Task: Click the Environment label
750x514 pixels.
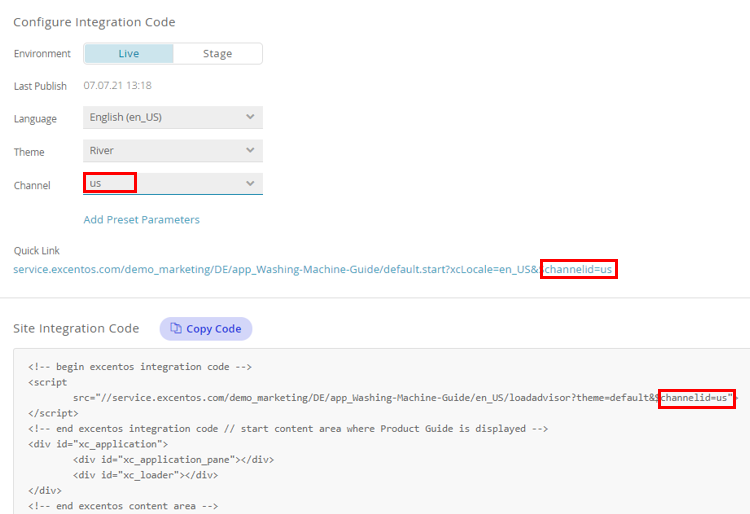Action: click(x=42, y=54)
